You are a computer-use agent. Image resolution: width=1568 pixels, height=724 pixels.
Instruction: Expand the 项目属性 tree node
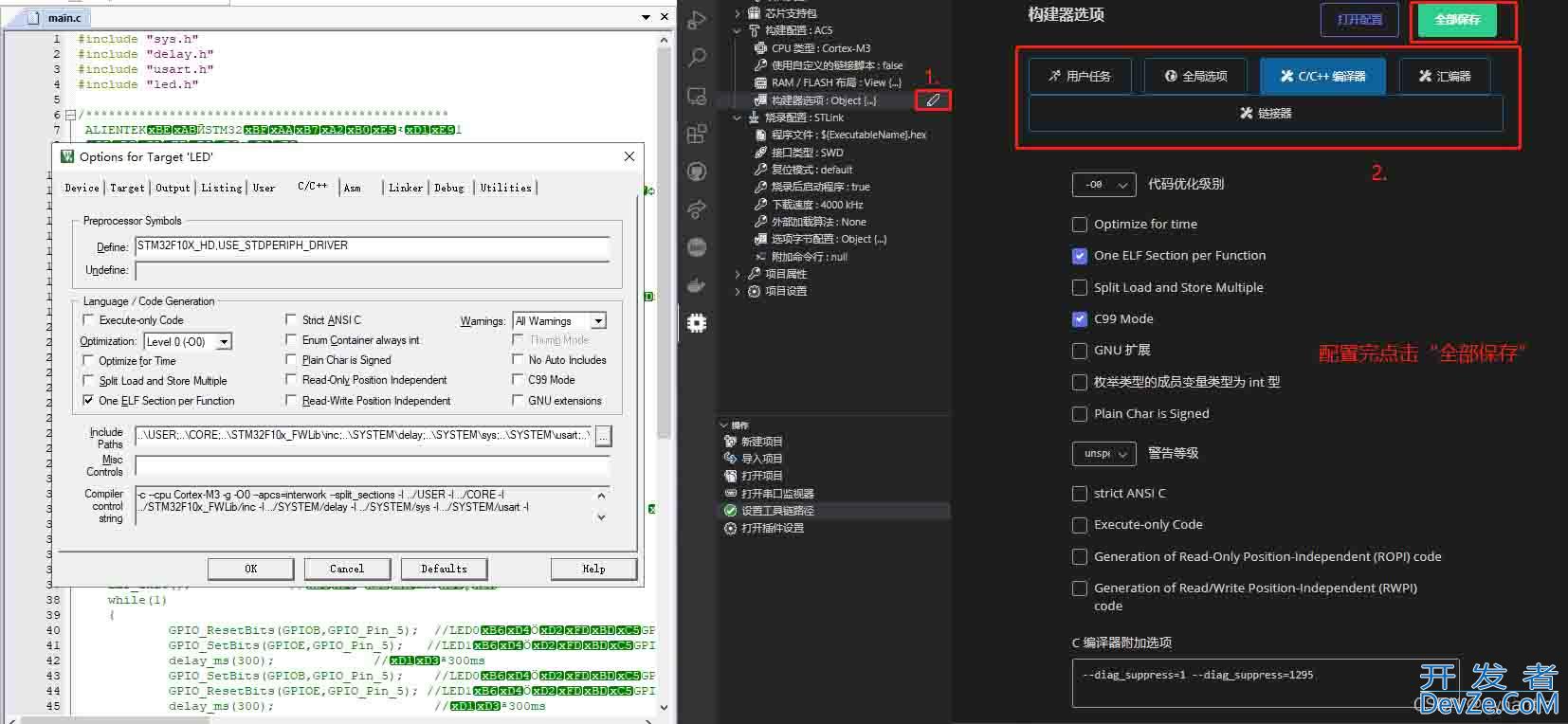tap(738, 274)
